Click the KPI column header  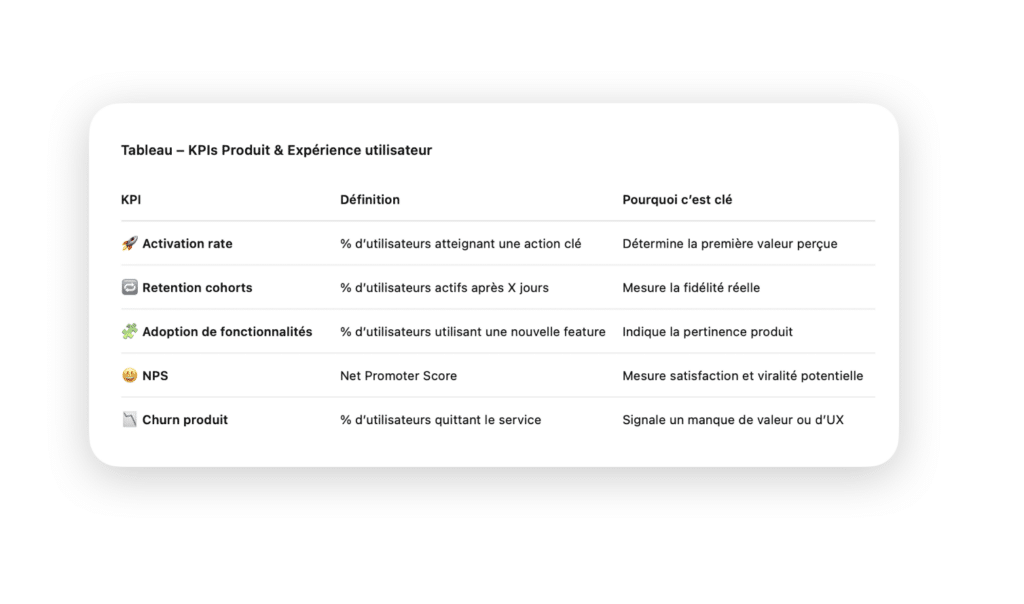pos(131,200)
